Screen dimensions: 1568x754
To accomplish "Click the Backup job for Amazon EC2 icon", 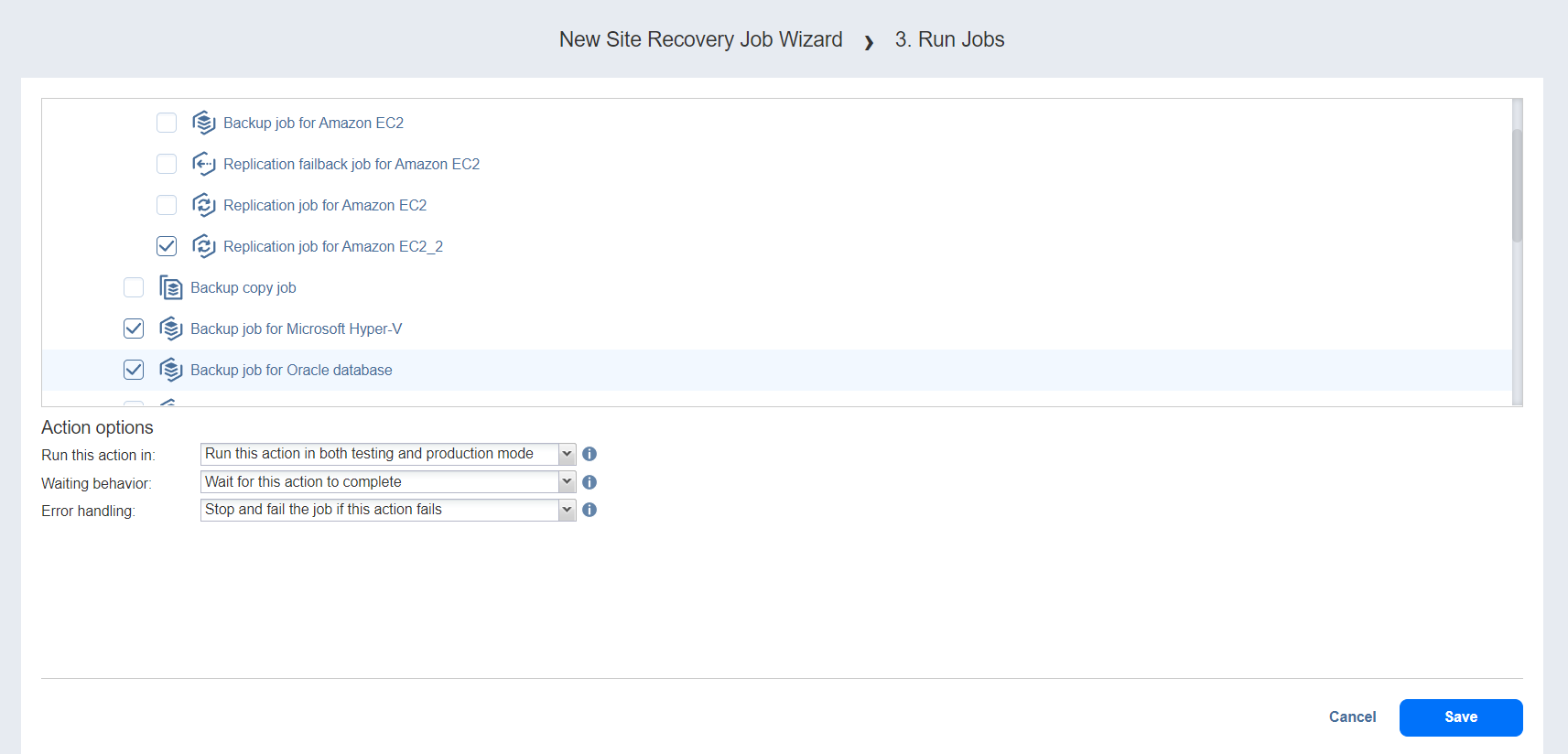I will point(203,123).
